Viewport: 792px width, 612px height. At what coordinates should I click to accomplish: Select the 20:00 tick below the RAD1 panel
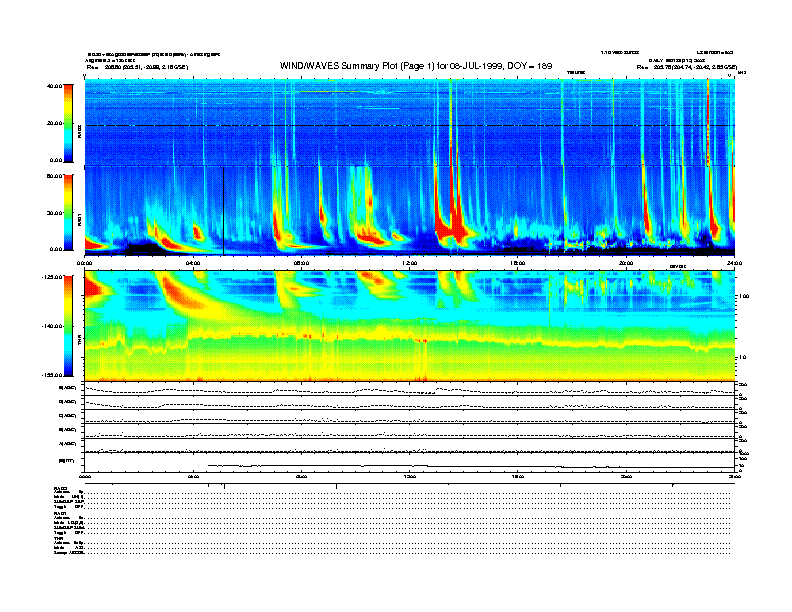coord(626,263)
